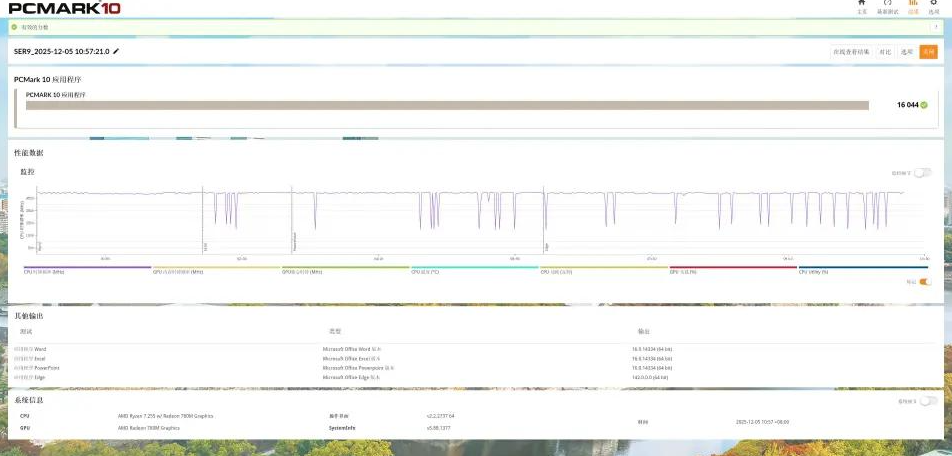
Task: Select the purple CPU clock frequency legend
Action: click(x=86, y=271)
